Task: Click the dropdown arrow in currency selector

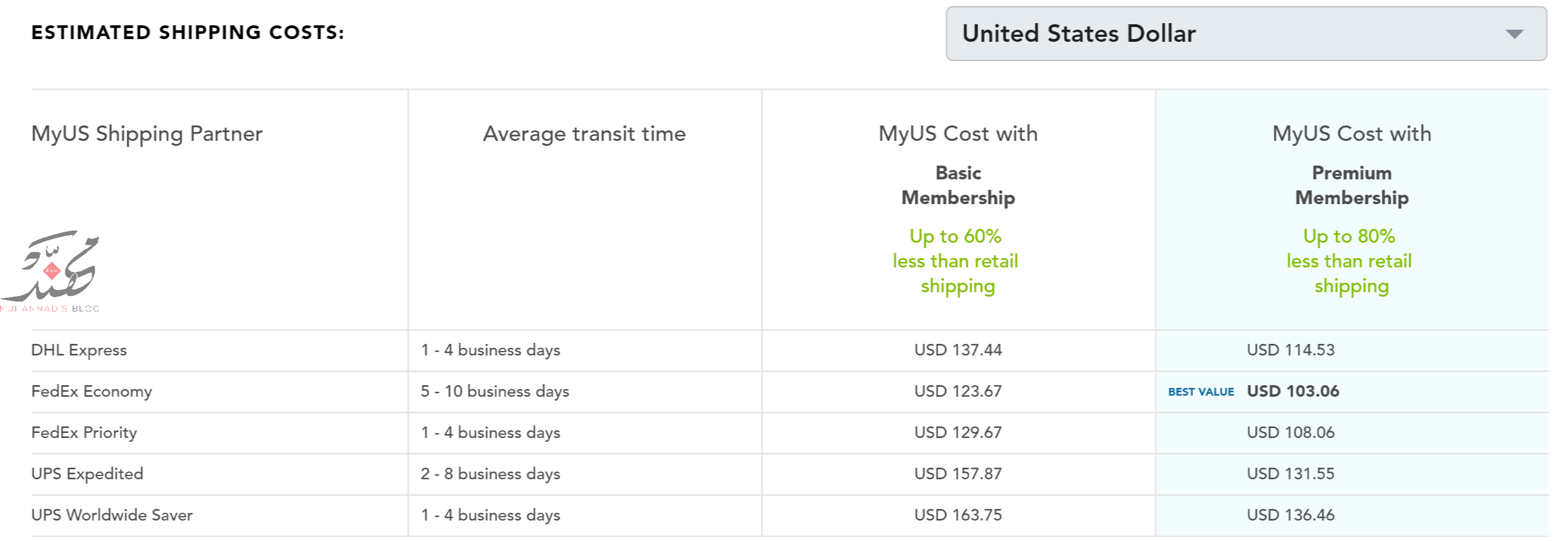Action: 1515,34
